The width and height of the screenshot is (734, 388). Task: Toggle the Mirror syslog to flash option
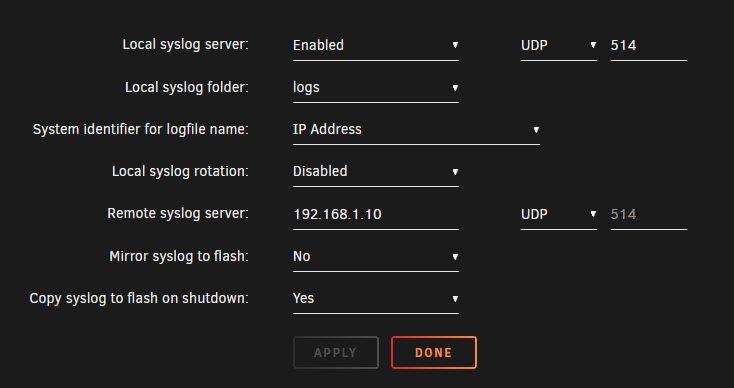[375, 256]
